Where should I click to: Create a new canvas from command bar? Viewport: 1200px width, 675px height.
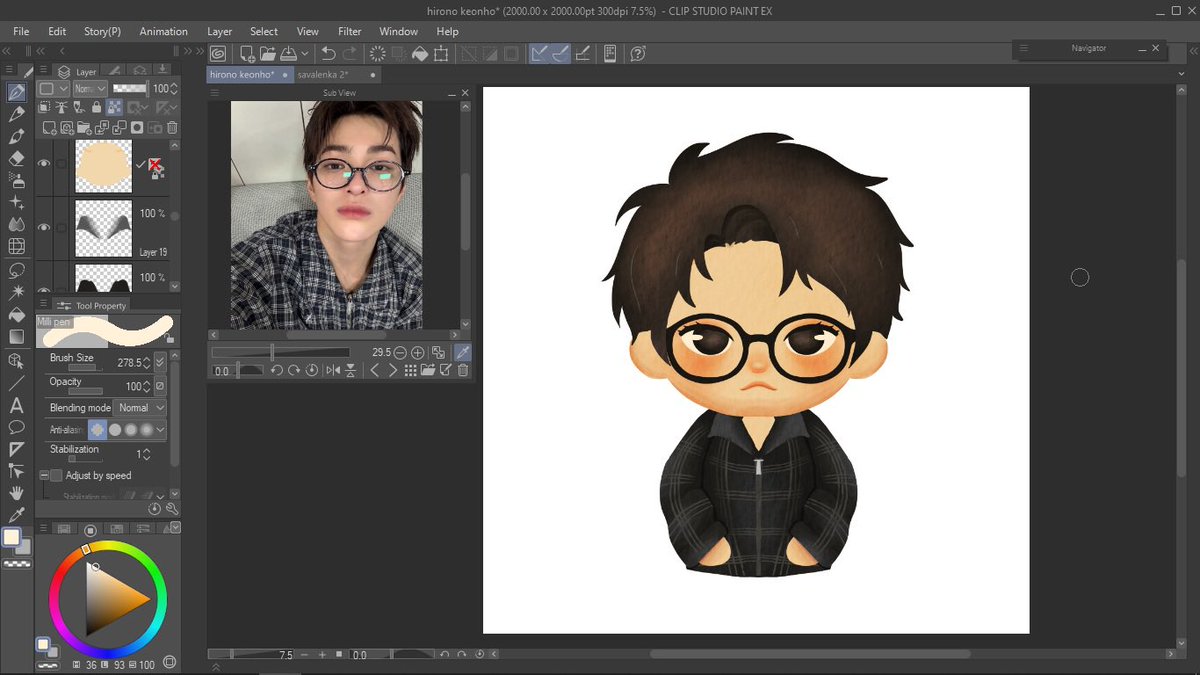pos(247,54)
